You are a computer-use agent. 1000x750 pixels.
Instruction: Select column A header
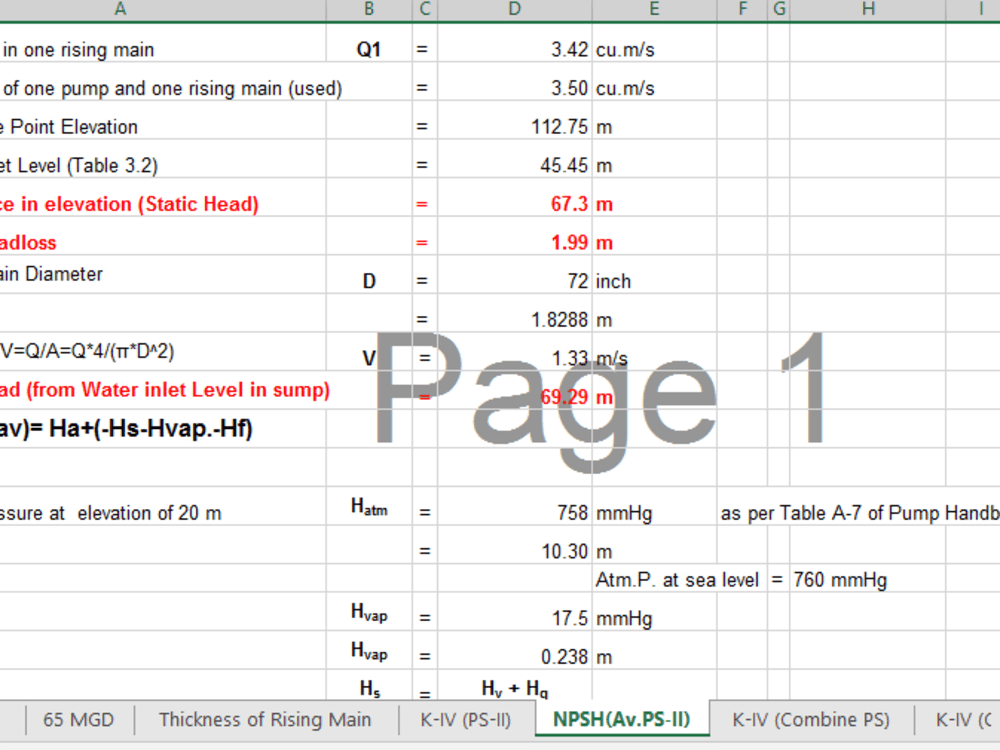tap(120, 9)
